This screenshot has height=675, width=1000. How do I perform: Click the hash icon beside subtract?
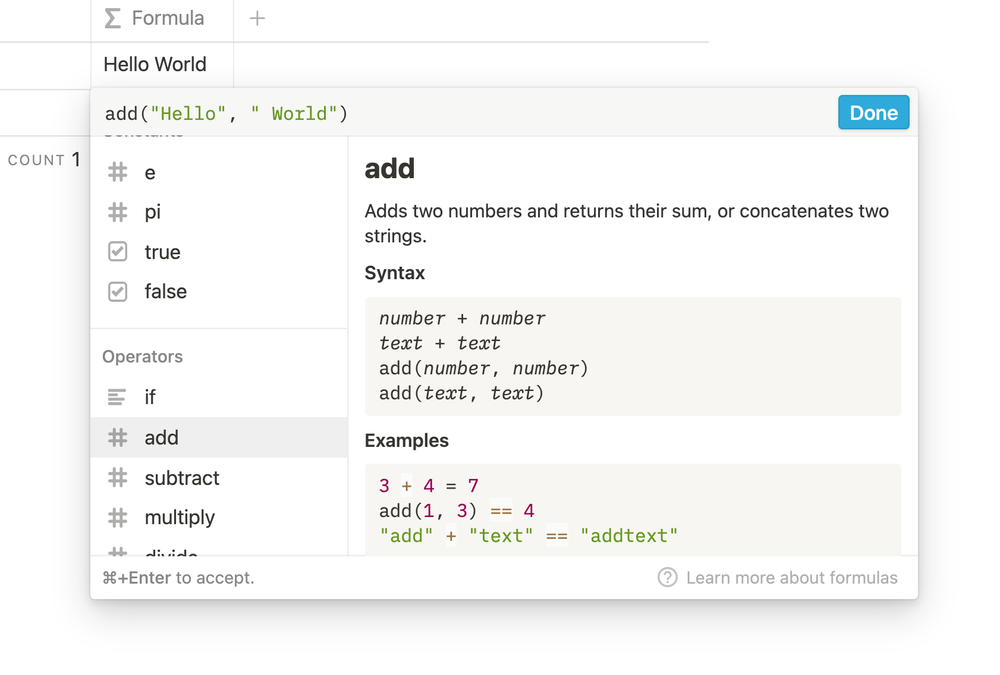click(117, 478)
